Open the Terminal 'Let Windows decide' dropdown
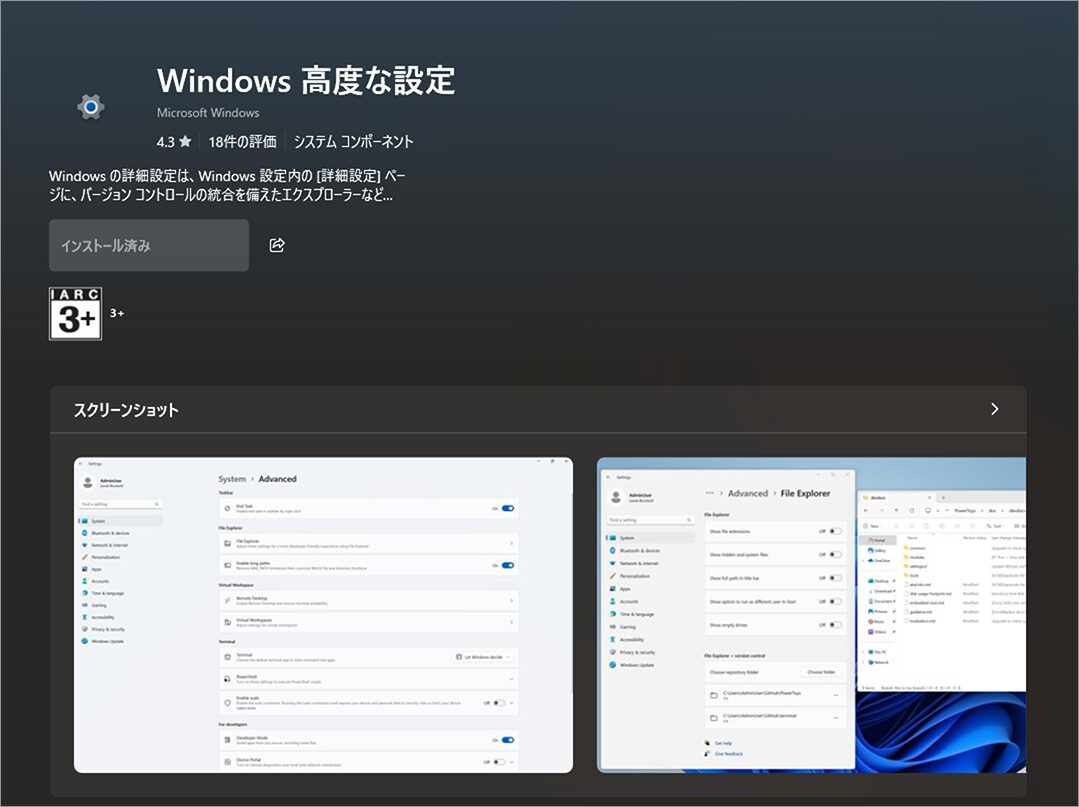Screen dimensions: 1079x807 [x=484, y=657]
